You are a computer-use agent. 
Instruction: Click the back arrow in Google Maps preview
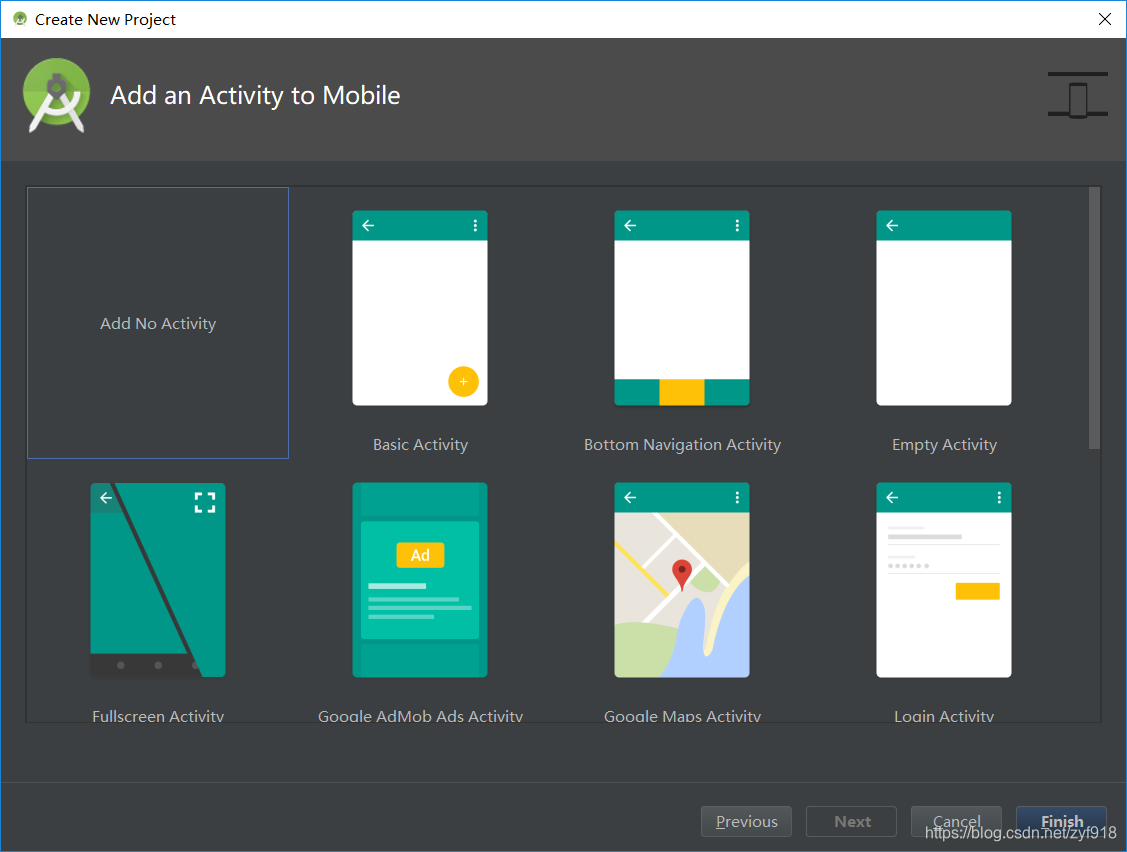pos(630,498)
